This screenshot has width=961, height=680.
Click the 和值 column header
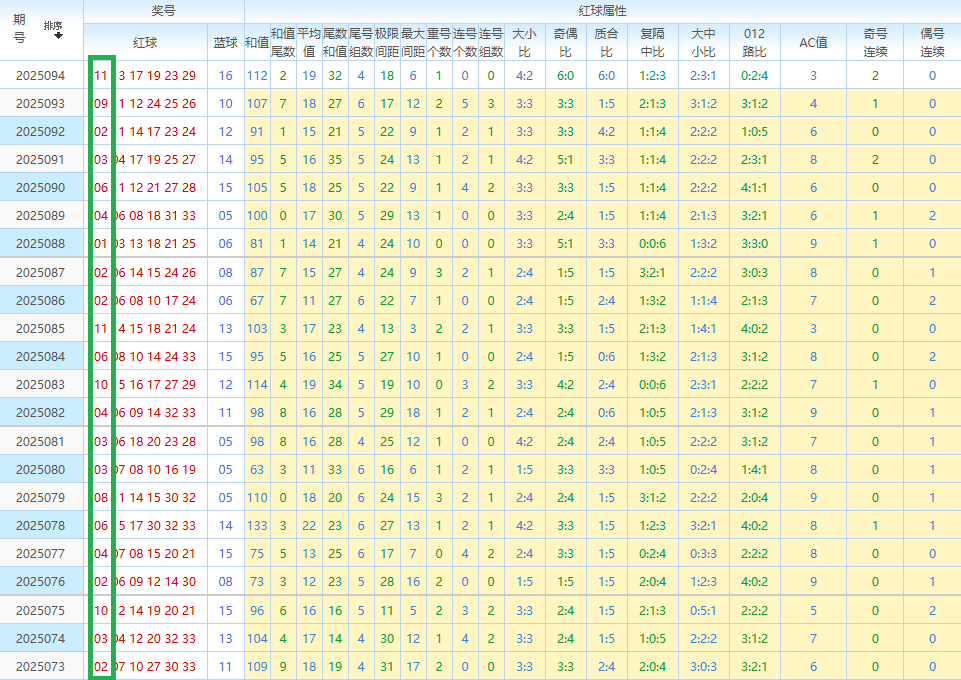pyautogui.click(x=256, y=43)
